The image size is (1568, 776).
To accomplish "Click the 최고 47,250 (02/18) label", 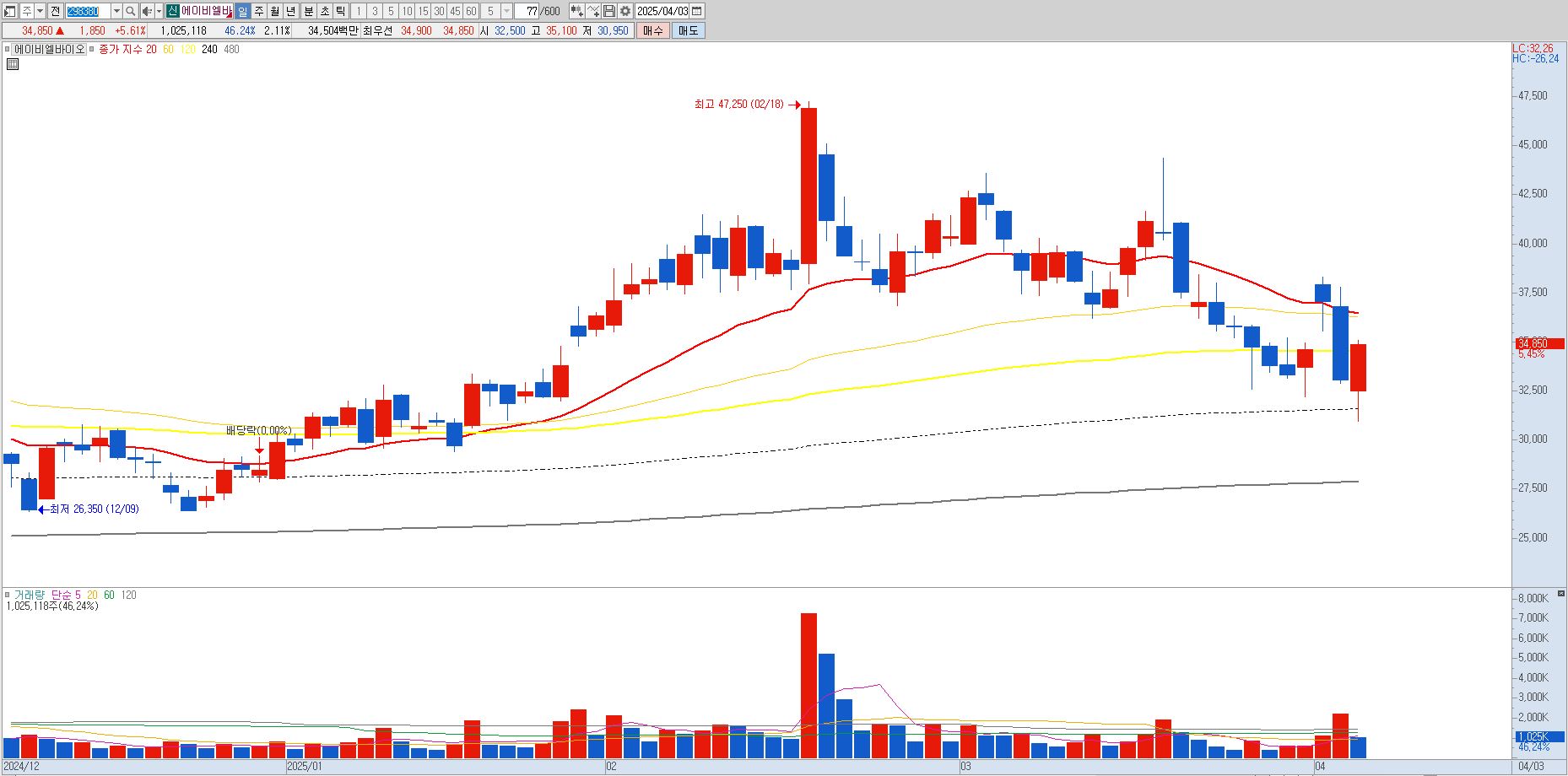I will tap(739, 104).
